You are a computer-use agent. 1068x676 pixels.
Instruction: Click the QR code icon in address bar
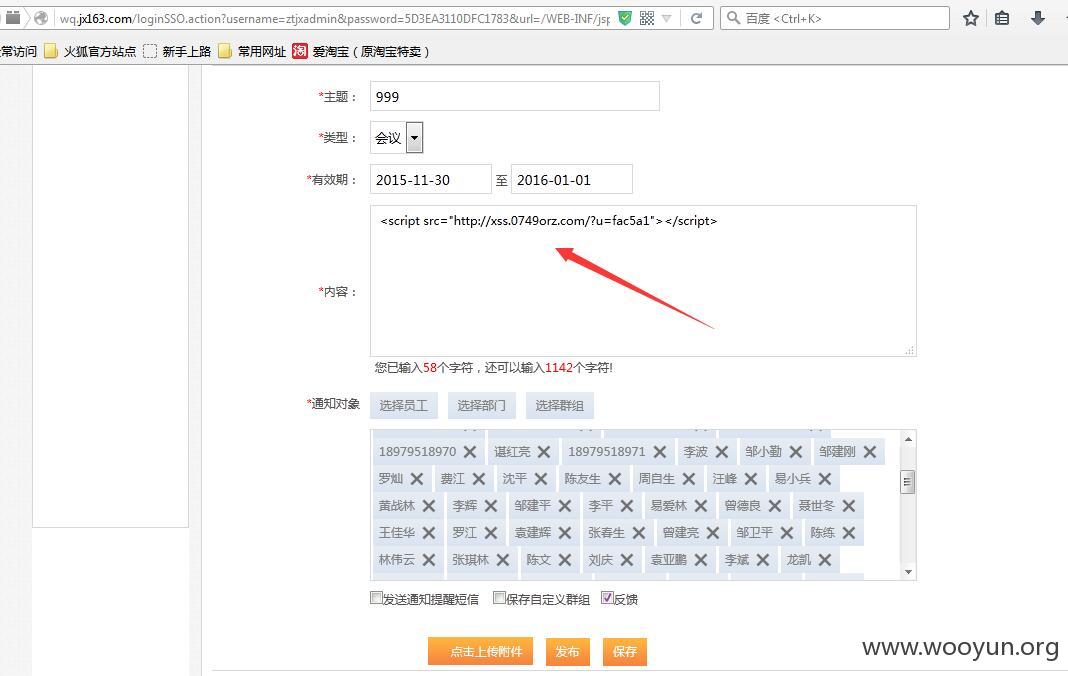[x=646, y=18]
